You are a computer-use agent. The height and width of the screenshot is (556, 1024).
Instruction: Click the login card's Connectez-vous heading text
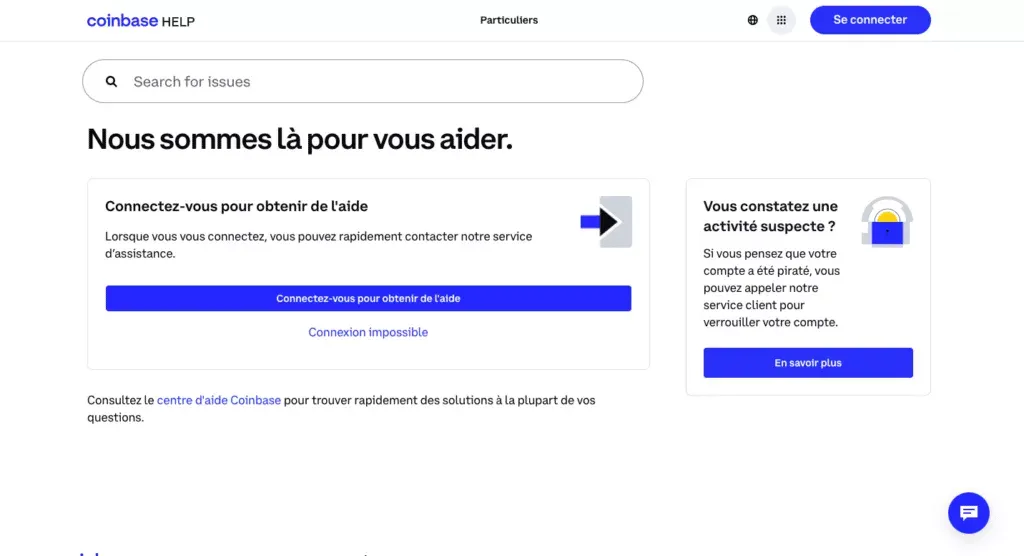point(236,206)
